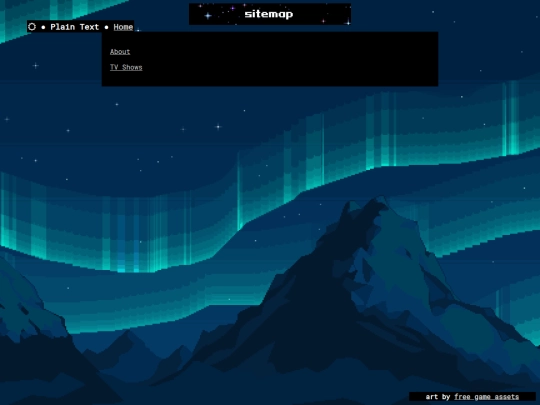The height and width of the screenshot is (405, 540).
Task: Open the TV Shows page link
Action: coord(126,67)
